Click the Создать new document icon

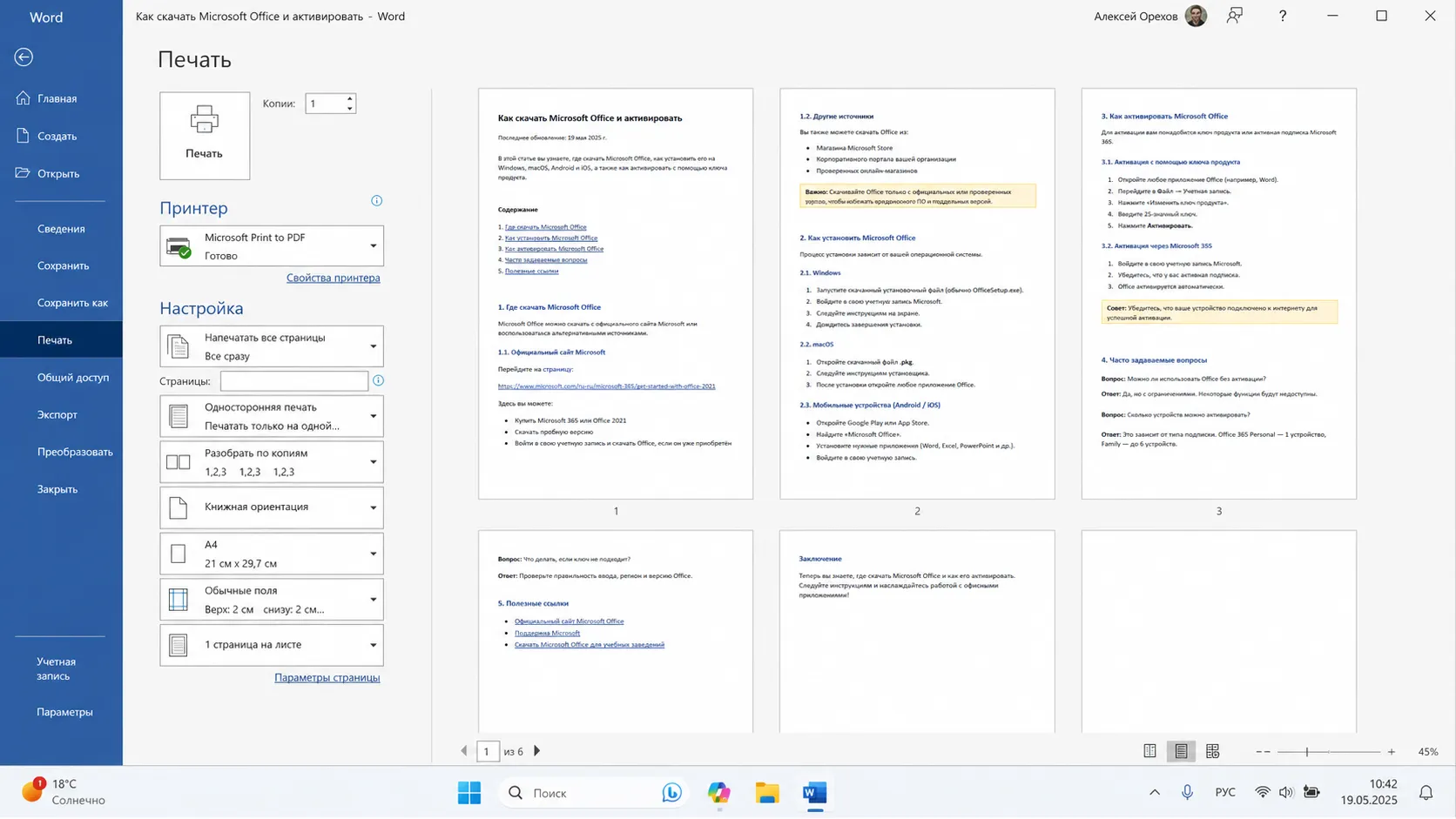coord(23,135)
